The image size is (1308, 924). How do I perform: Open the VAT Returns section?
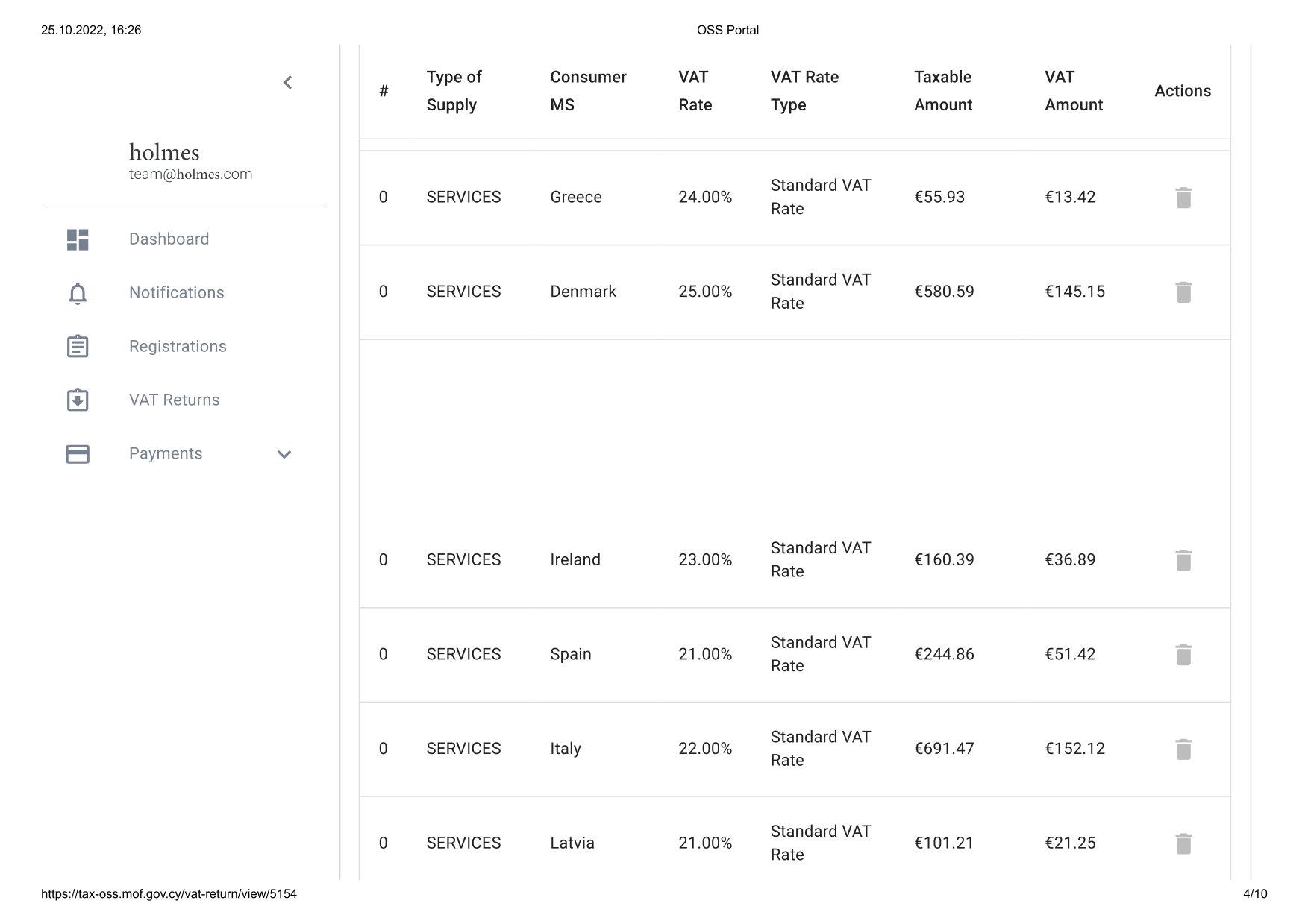pyautogui.click(x=175, y=400)
